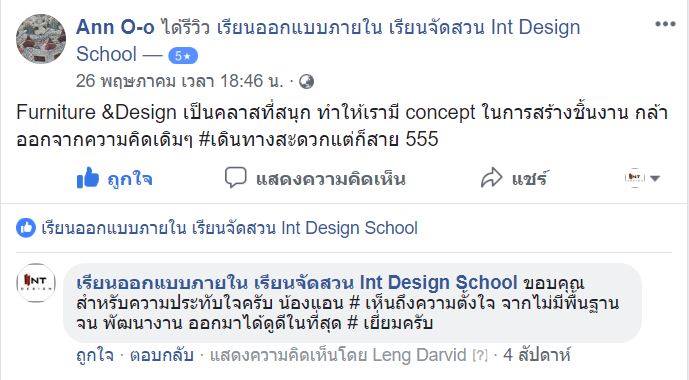Click the globe public privacy icon
This screenshot has height=380, width=689.
[306, 82]
